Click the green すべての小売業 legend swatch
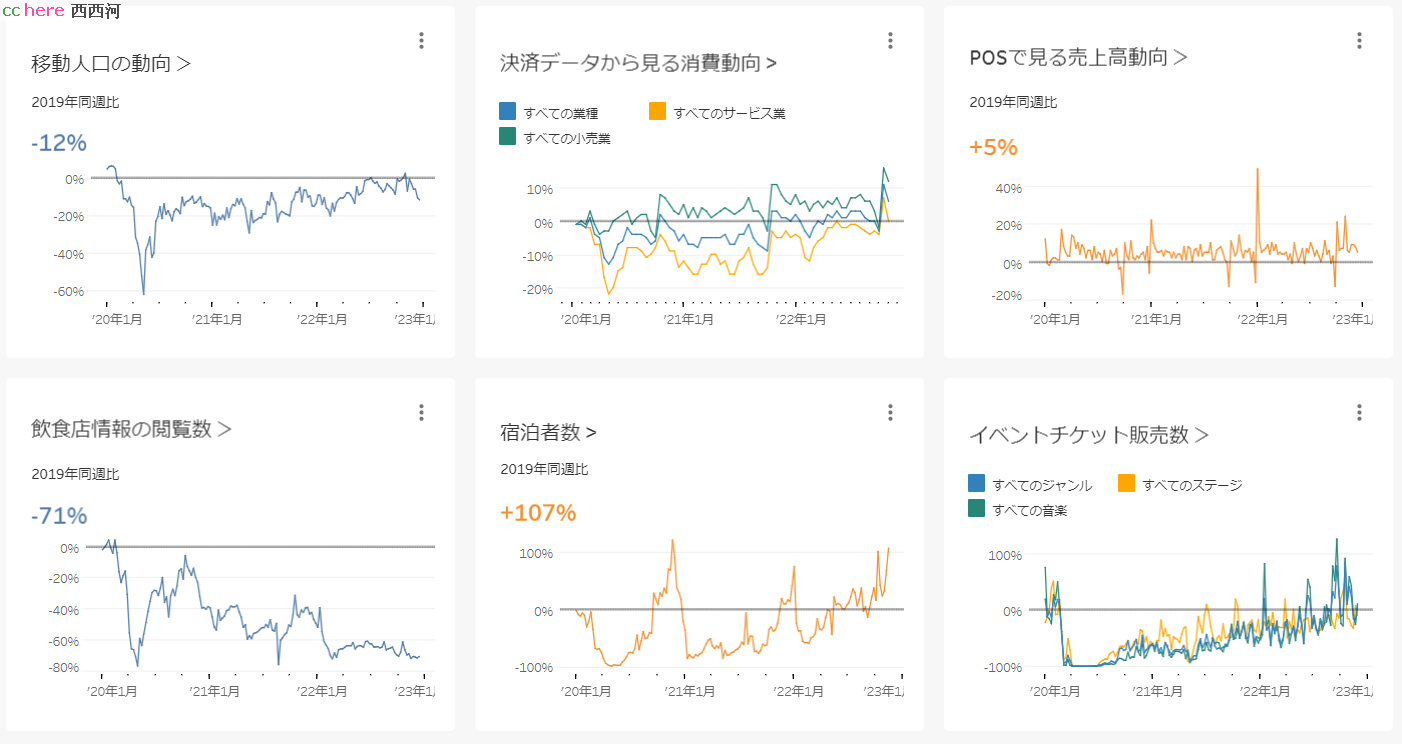Viewport: 1402px width, 744px height. point(507,136)
